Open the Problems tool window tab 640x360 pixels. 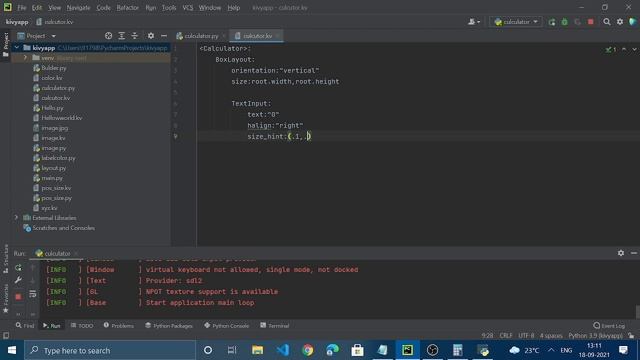[118, 325]
